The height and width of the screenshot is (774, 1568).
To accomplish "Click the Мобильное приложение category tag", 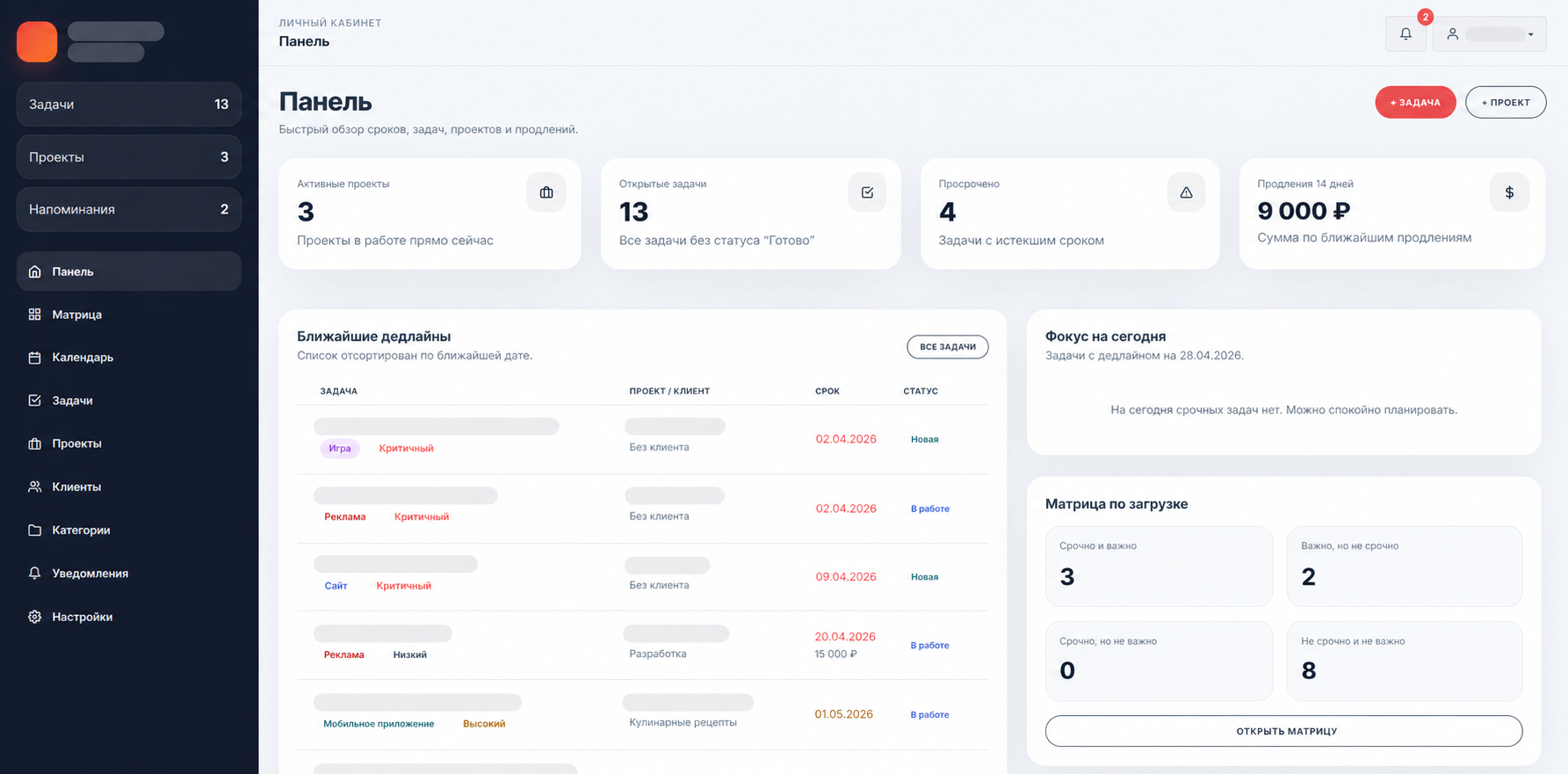I will coord(379,724).
